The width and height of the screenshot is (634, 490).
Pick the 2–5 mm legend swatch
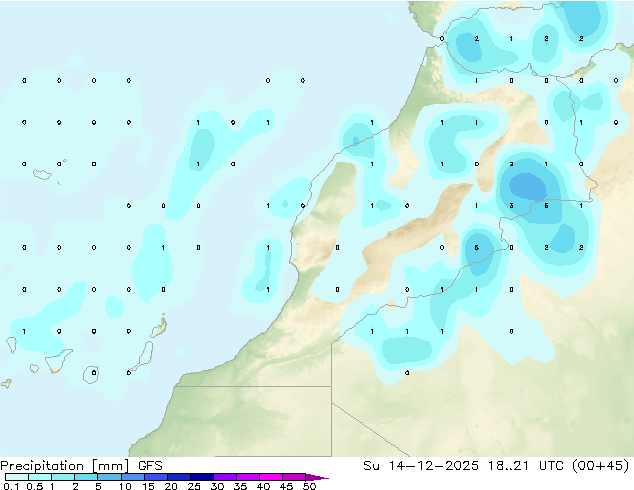[86, 477]
